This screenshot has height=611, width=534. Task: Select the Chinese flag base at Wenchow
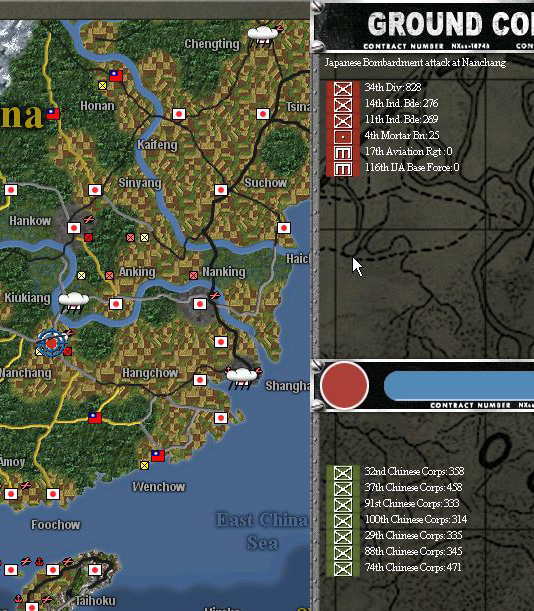tap(158, 456)
